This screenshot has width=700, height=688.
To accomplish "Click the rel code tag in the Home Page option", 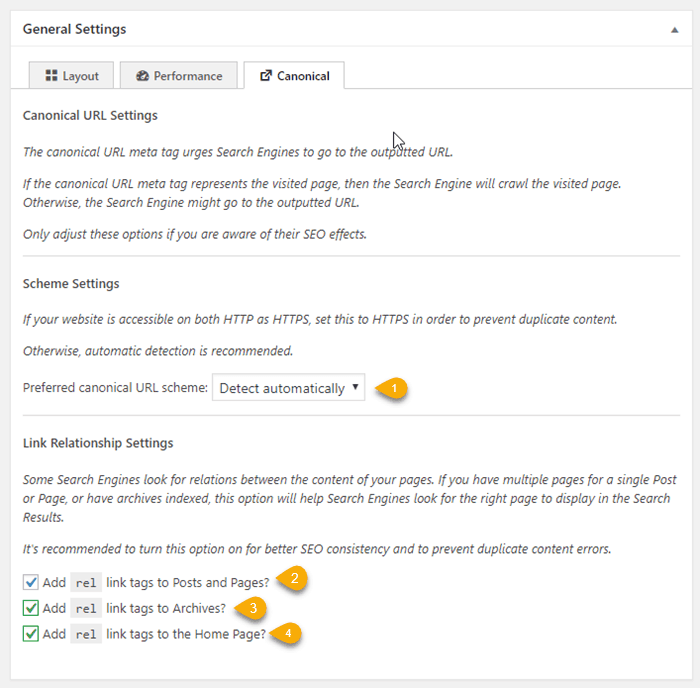I will [x=86, y=633].
